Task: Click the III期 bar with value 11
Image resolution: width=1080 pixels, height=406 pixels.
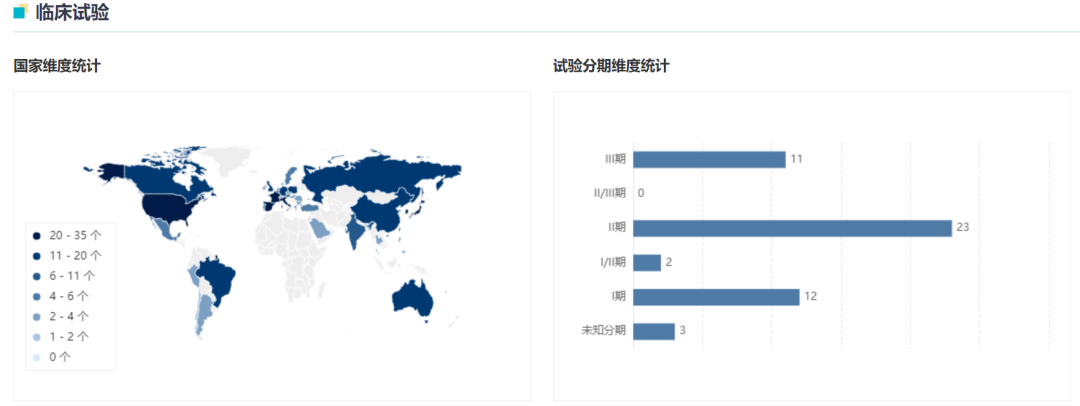Action: 709,159
